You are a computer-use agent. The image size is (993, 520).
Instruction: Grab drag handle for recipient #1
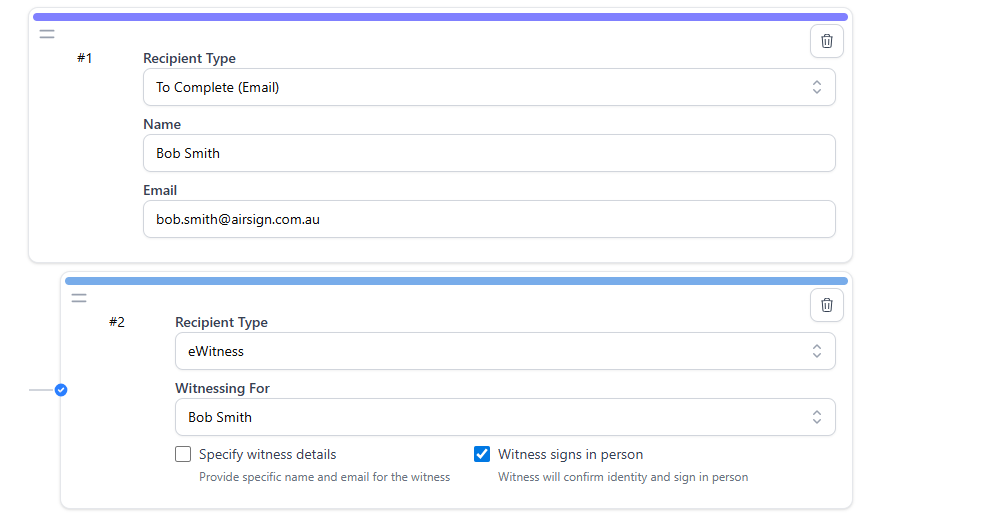tap(47, 34)
